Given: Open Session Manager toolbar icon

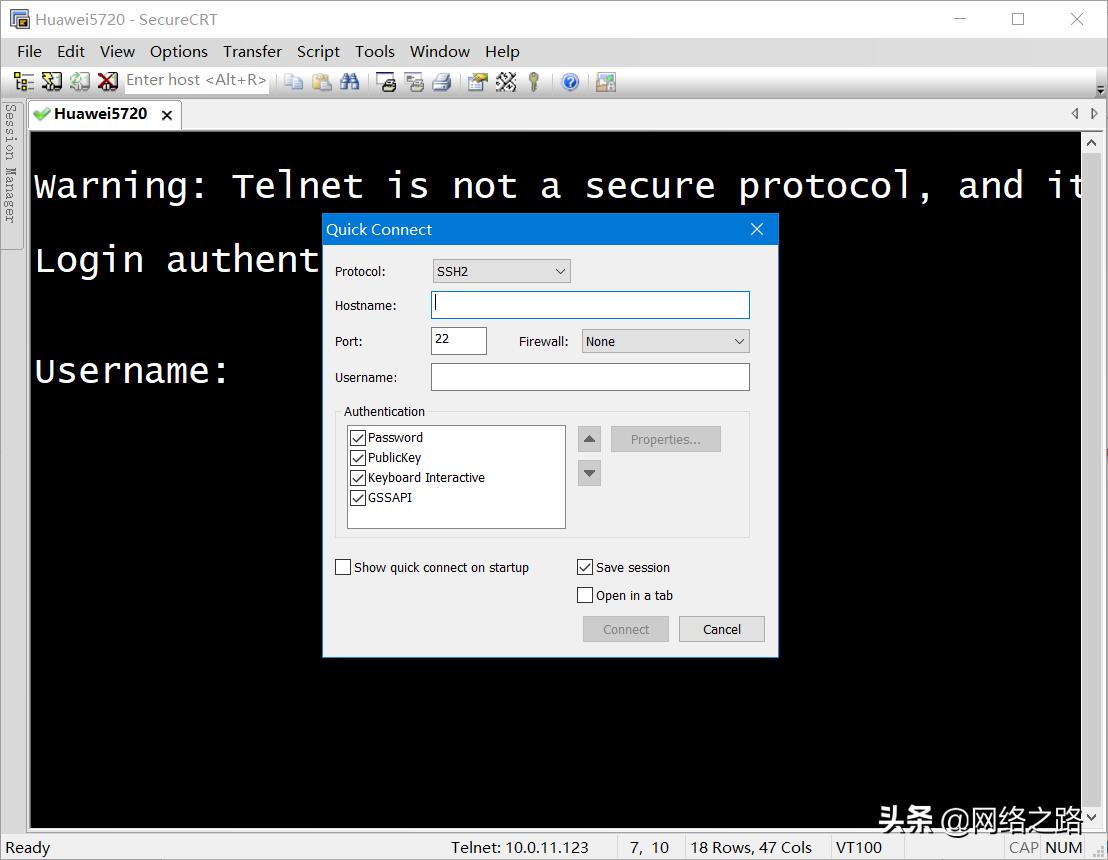Looking at the screenshot, I should (23, 82).
